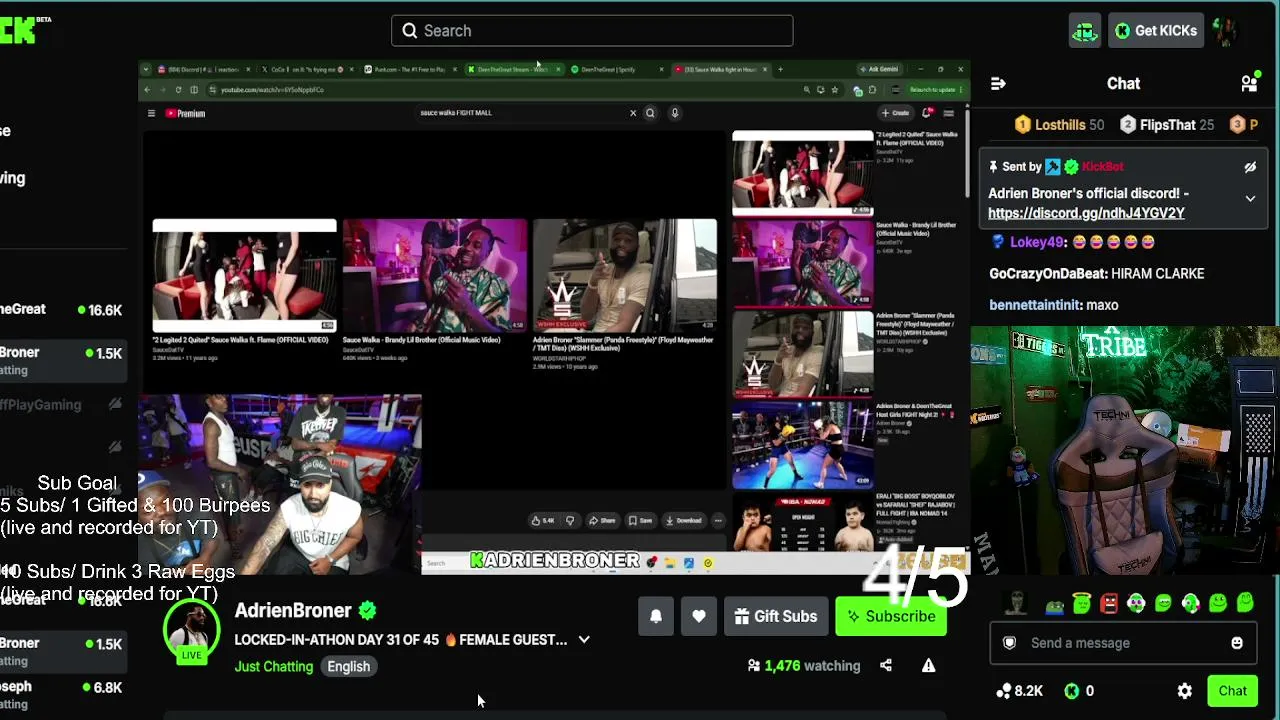Collapse the chat panel with the arrow icon
Image resolution: width=1280 pixels, height=720 pixels.
click(998, 84)
